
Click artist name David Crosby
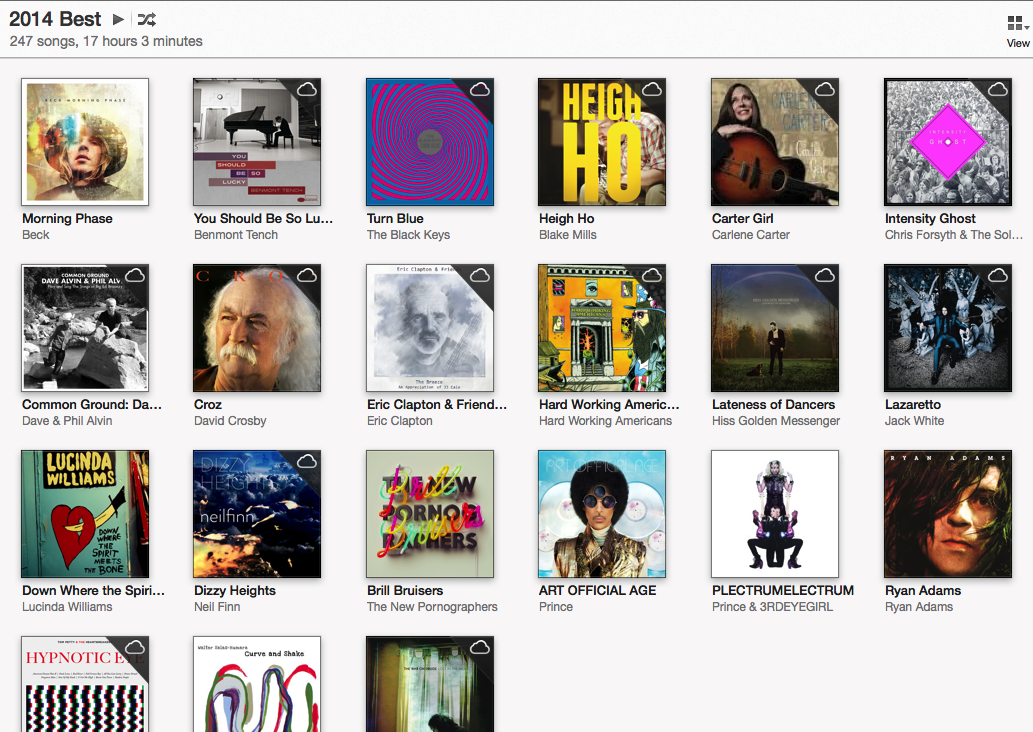pos(230,421)
